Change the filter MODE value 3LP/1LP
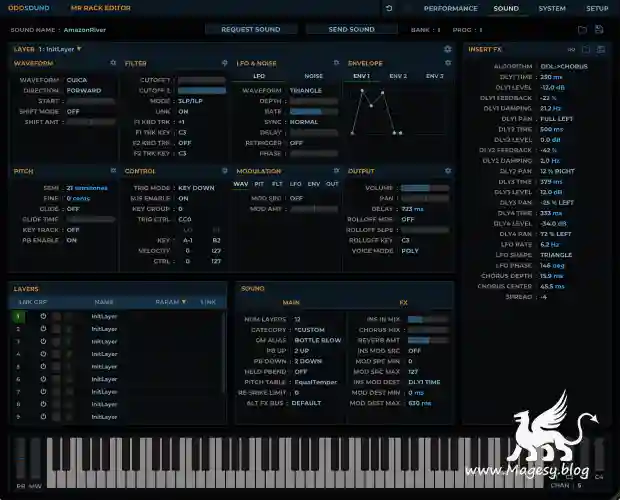The width and height of the screenshot is (620, 500). tap(191, 101)
